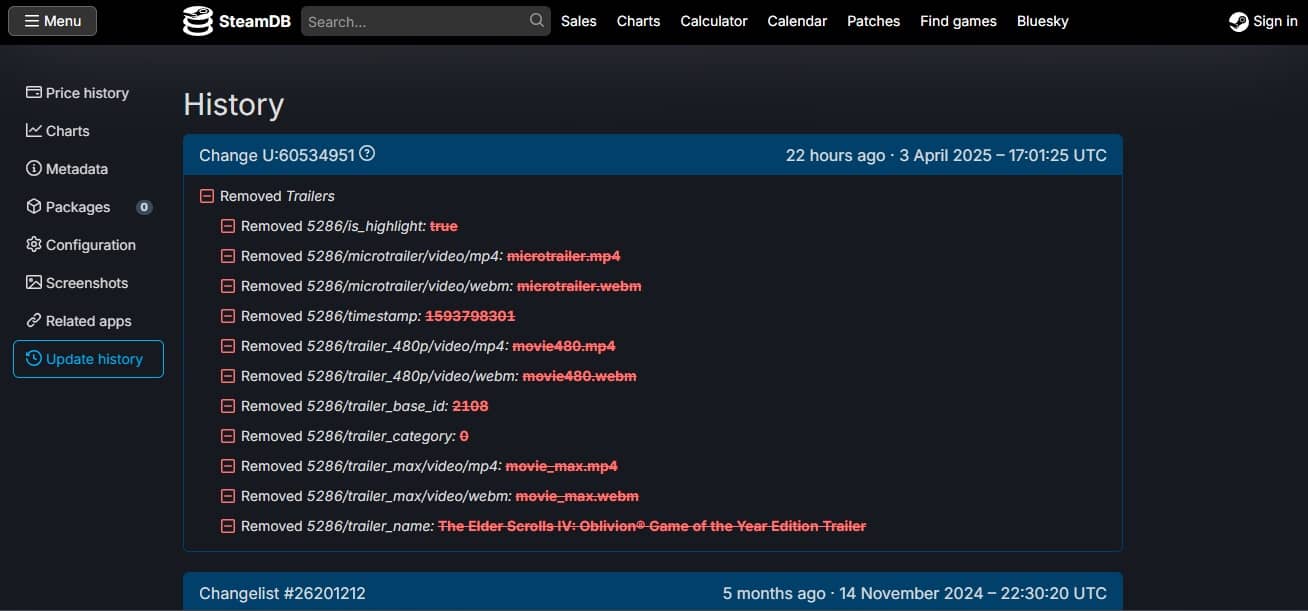Click minus icon for trailer_name row

pyautogui.click(x=228, y=526)
